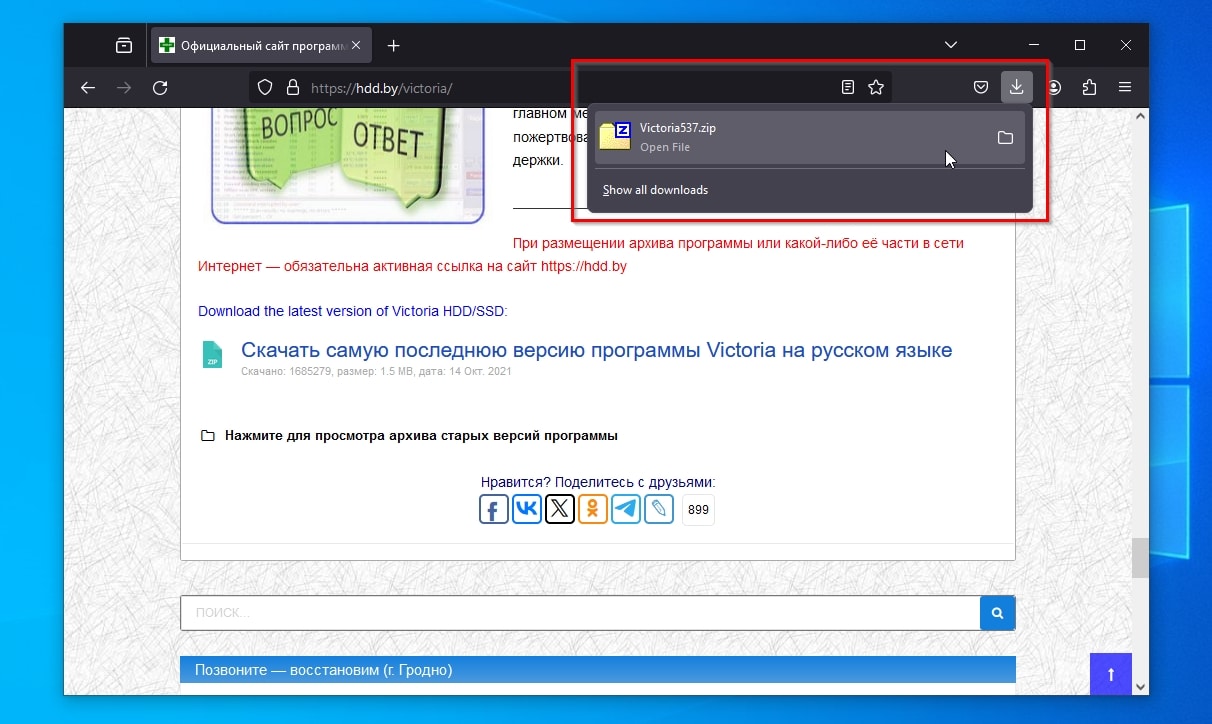Click the shield tracking protection icon
The image size is (1212, 724).
point(265,87)
